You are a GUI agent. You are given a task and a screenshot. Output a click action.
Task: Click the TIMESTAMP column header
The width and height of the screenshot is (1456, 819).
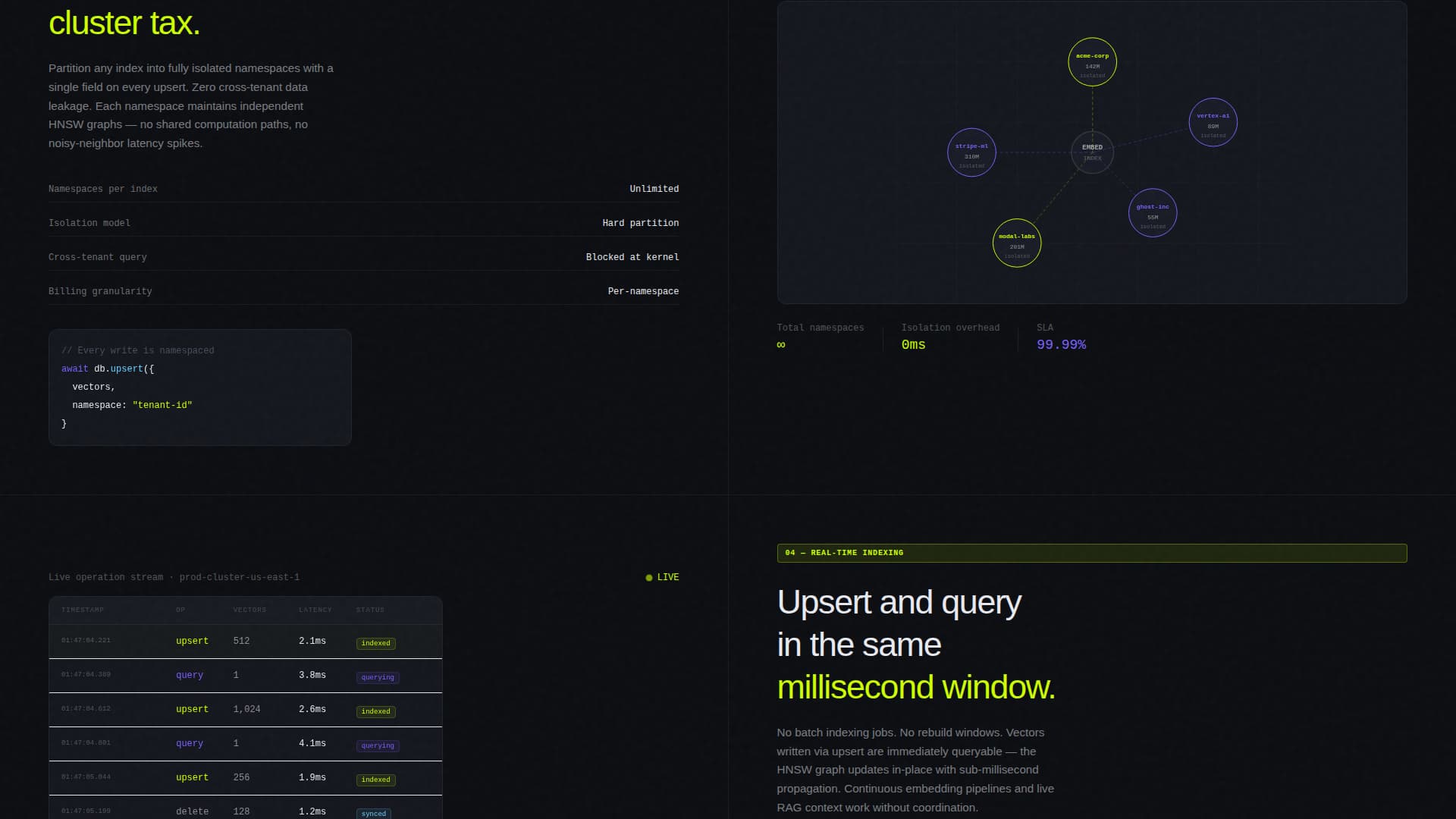pos(83,610)
